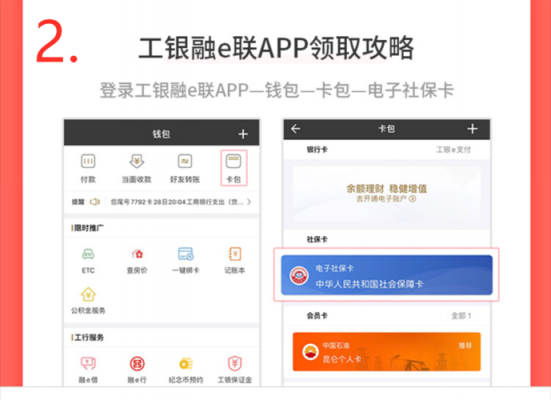Image resolution: width=551 pixels, height=400 pixels.
Task: Open 公积金服务 housing fund icon
Action: [x=88, y=294]
